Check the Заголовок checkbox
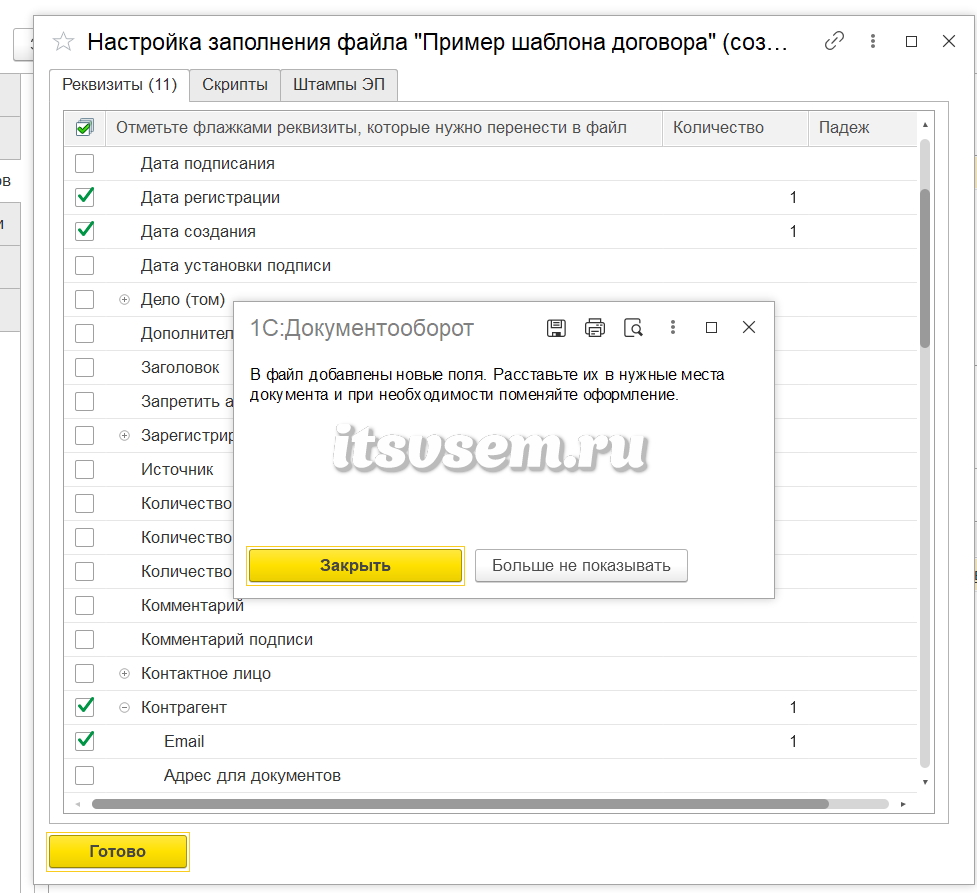Image resolution: width=977 pixels, height=893 pixels. pos(85,368)
